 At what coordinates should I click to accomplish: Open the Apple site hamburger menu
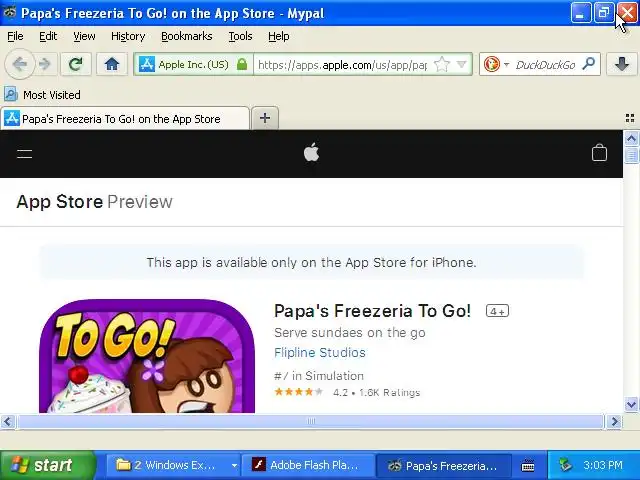(x=24, y=154)
